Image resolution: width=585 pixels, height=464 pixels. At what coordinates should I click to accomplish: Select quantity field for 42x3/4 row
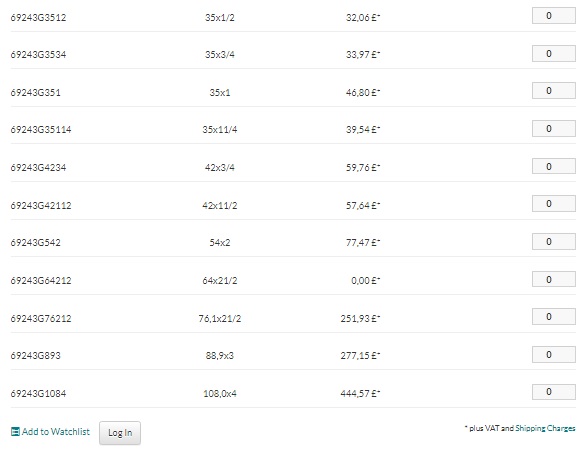coord(554,166)
